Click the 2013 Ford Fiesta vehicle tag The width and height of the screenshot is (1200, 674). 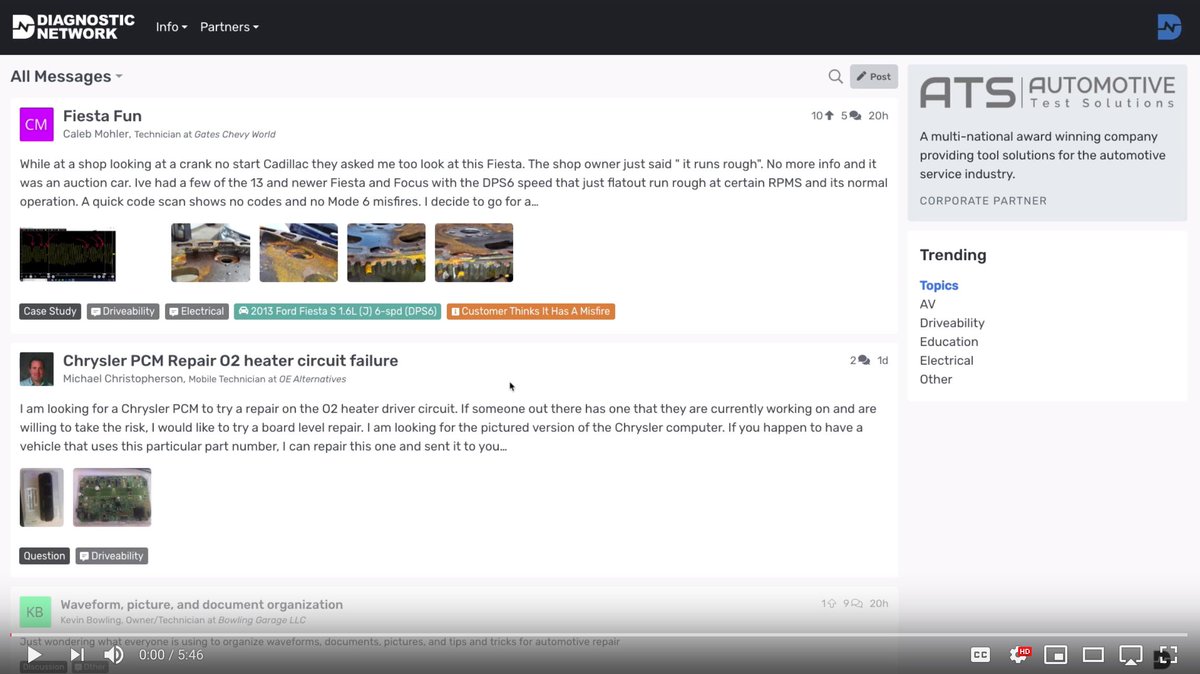338,311
